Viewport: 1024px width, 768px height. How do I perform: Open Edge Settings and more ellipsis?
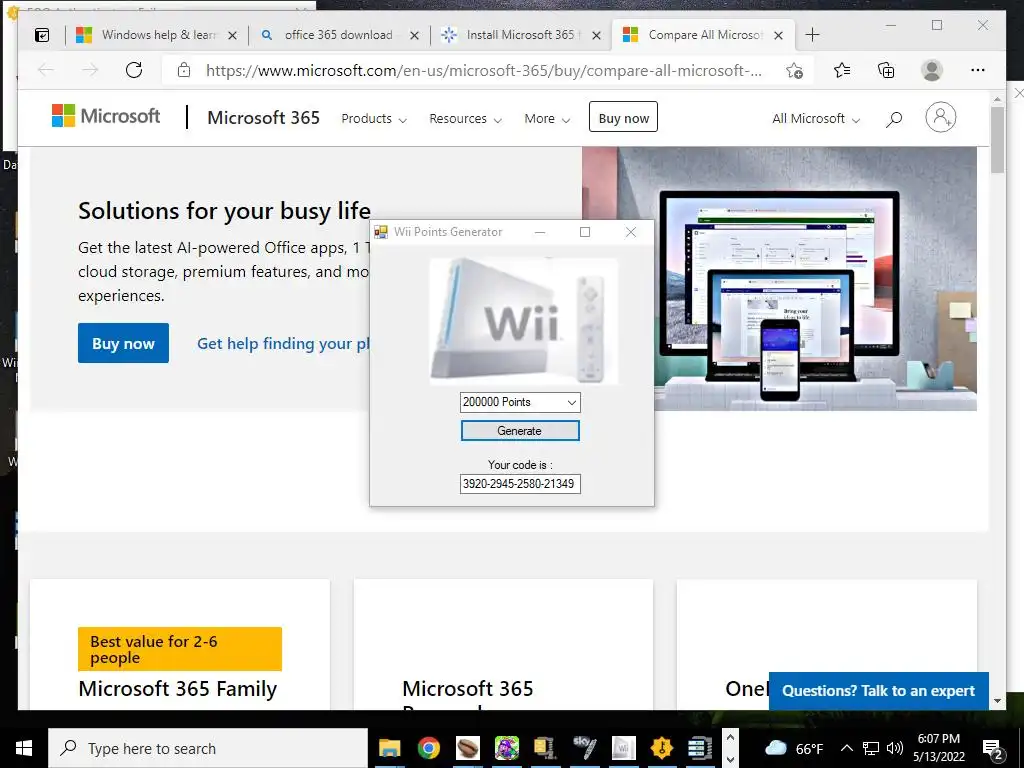point(978,70)
